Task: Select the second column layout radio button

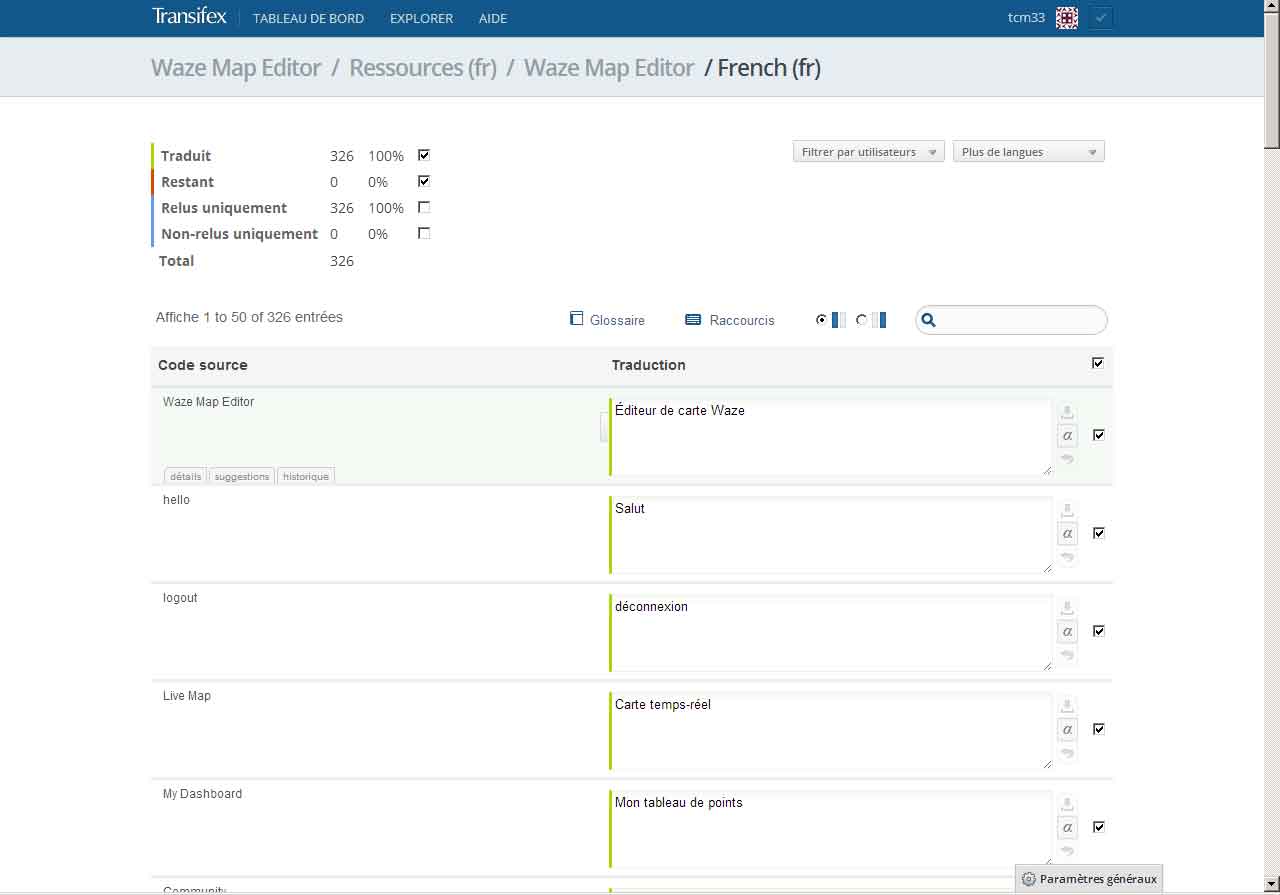Action: pos(862,320)
